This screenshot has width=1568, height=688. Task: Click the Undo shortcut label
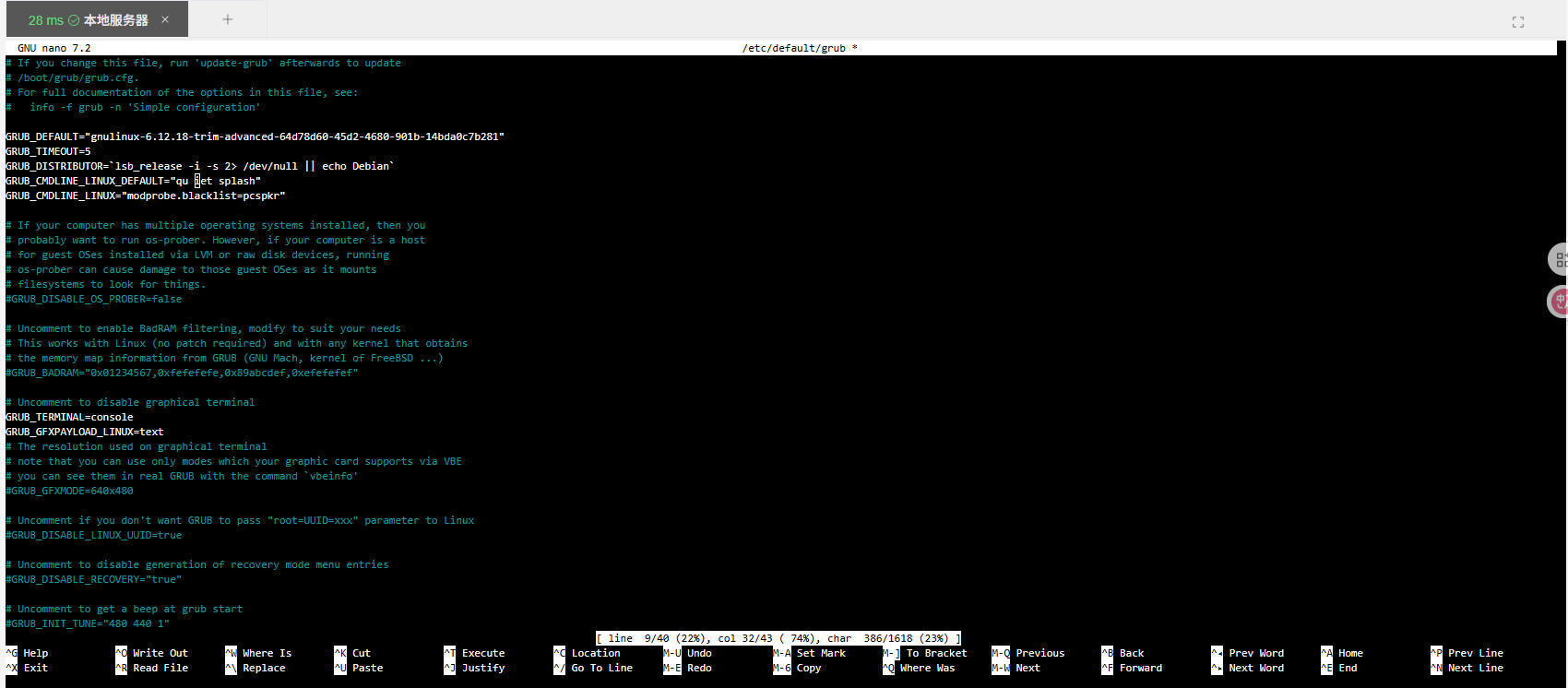click(699, 653)
